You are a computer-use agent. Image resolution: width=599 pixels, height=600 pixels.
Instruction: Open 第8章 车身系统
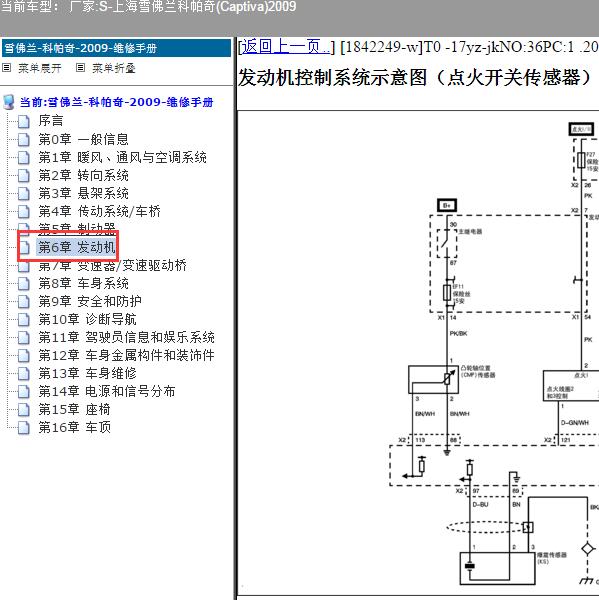pos(83,283)
